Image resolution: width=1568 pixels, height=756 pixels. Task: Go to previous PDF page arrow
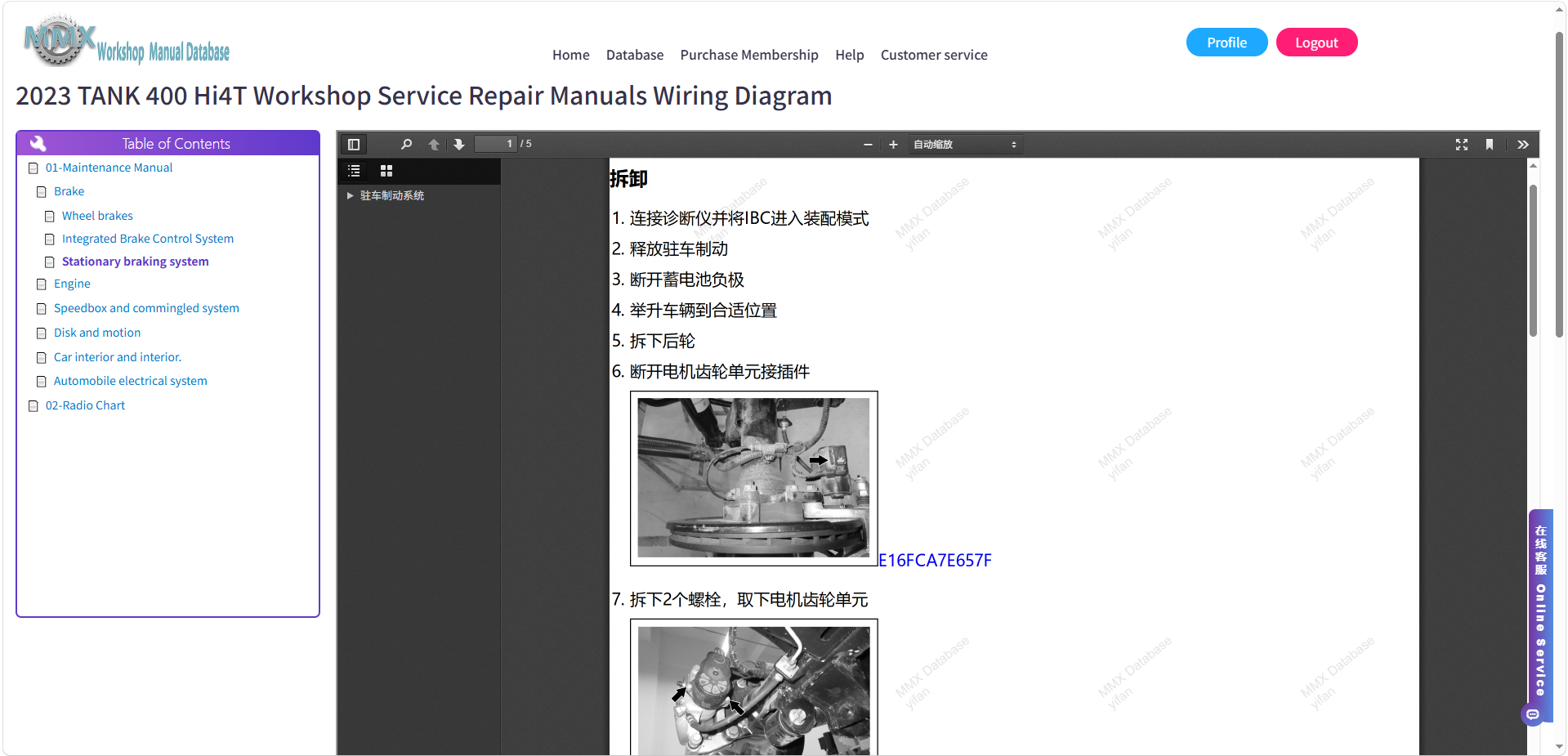pos(434,145)
